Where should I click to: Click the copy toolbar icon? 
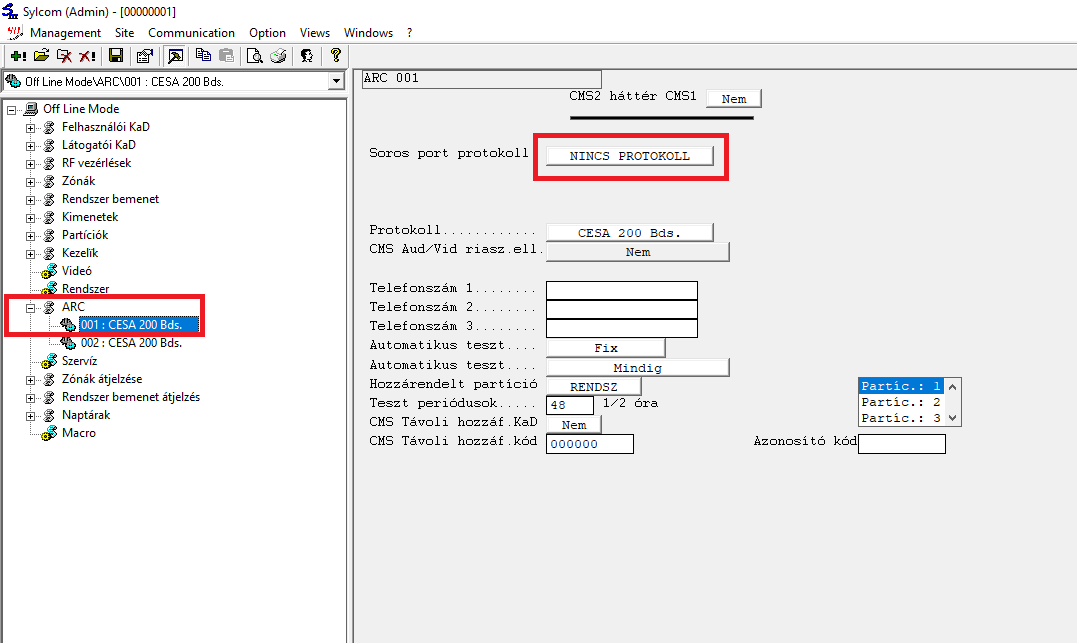tap(204, 56)
